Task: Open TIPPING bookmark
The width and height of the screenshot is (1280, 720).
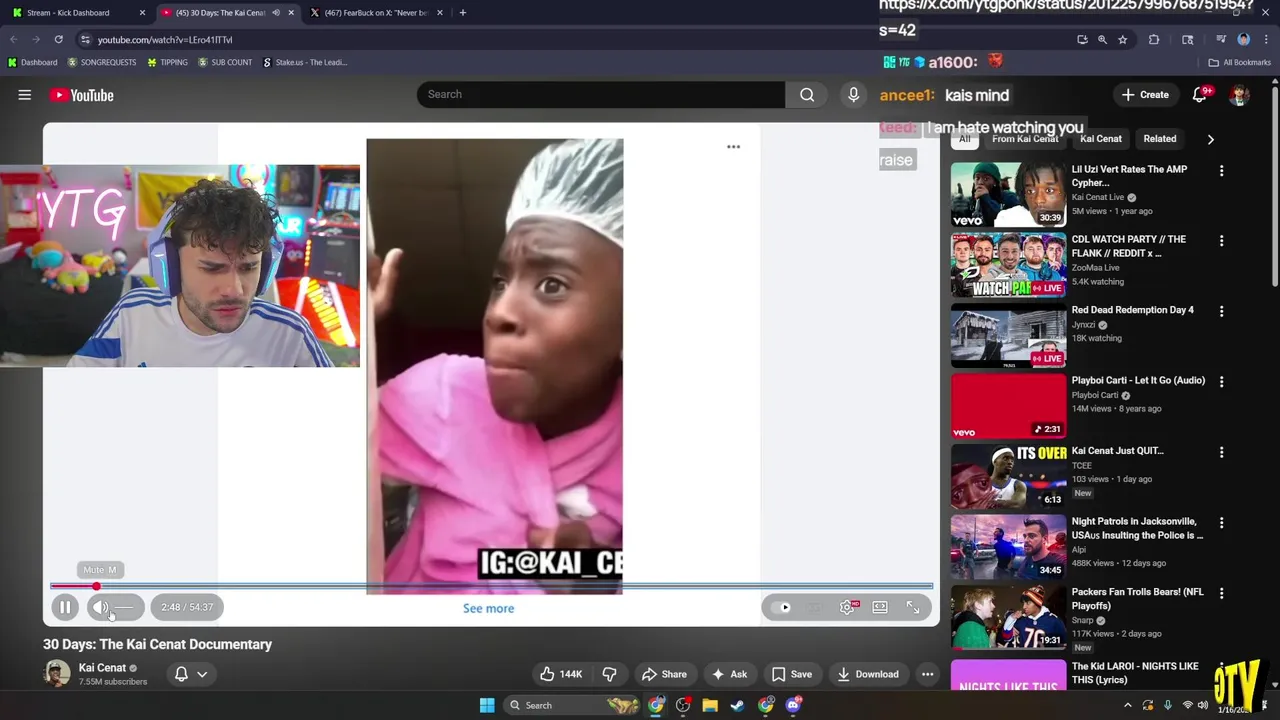Action: click(167, 62)
